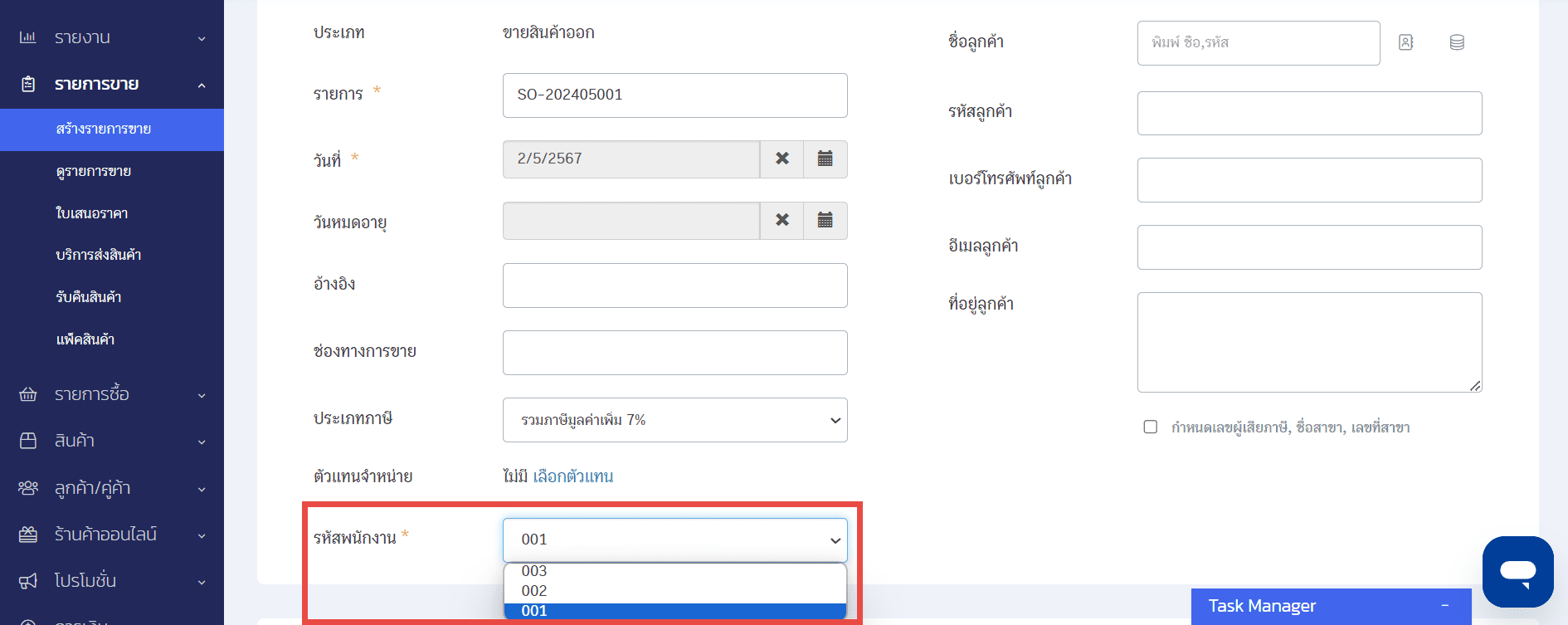Image resolution: width=1568 pixels, height=625 pixels.
Task: Open ดูรายการขาย submenu item
Action: point(94,171)
